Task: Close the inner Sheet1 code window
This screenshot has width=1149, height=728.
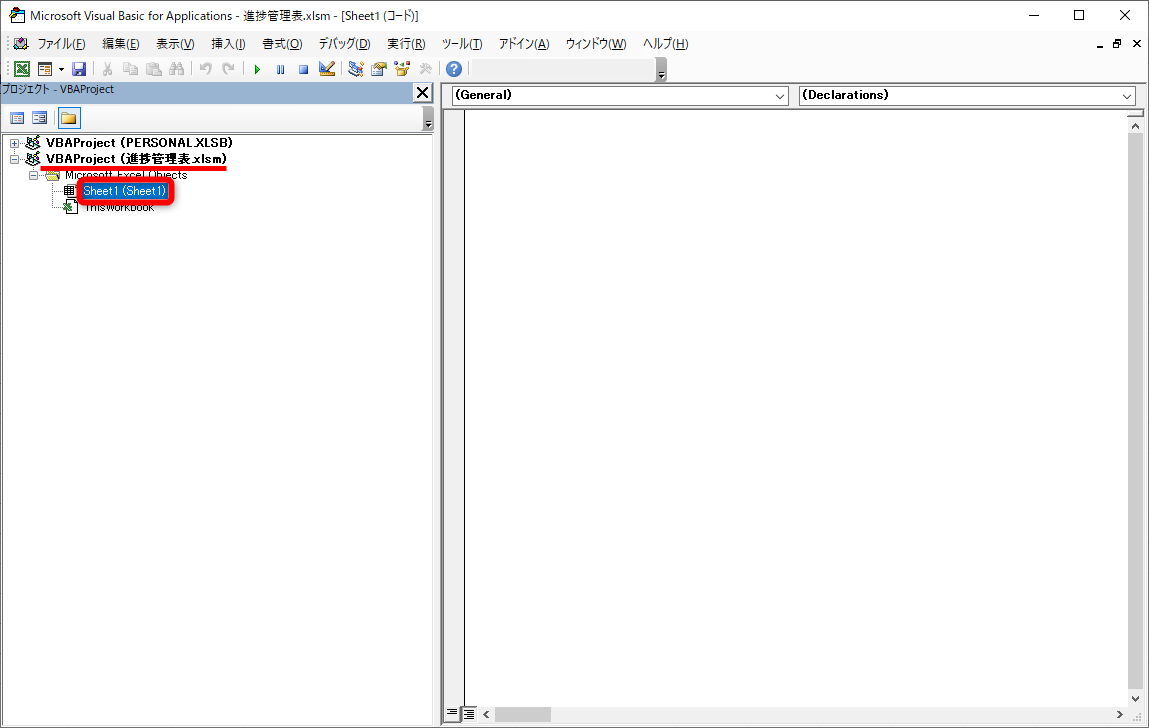Action: pyautogui.click(x=1137, y=44)
